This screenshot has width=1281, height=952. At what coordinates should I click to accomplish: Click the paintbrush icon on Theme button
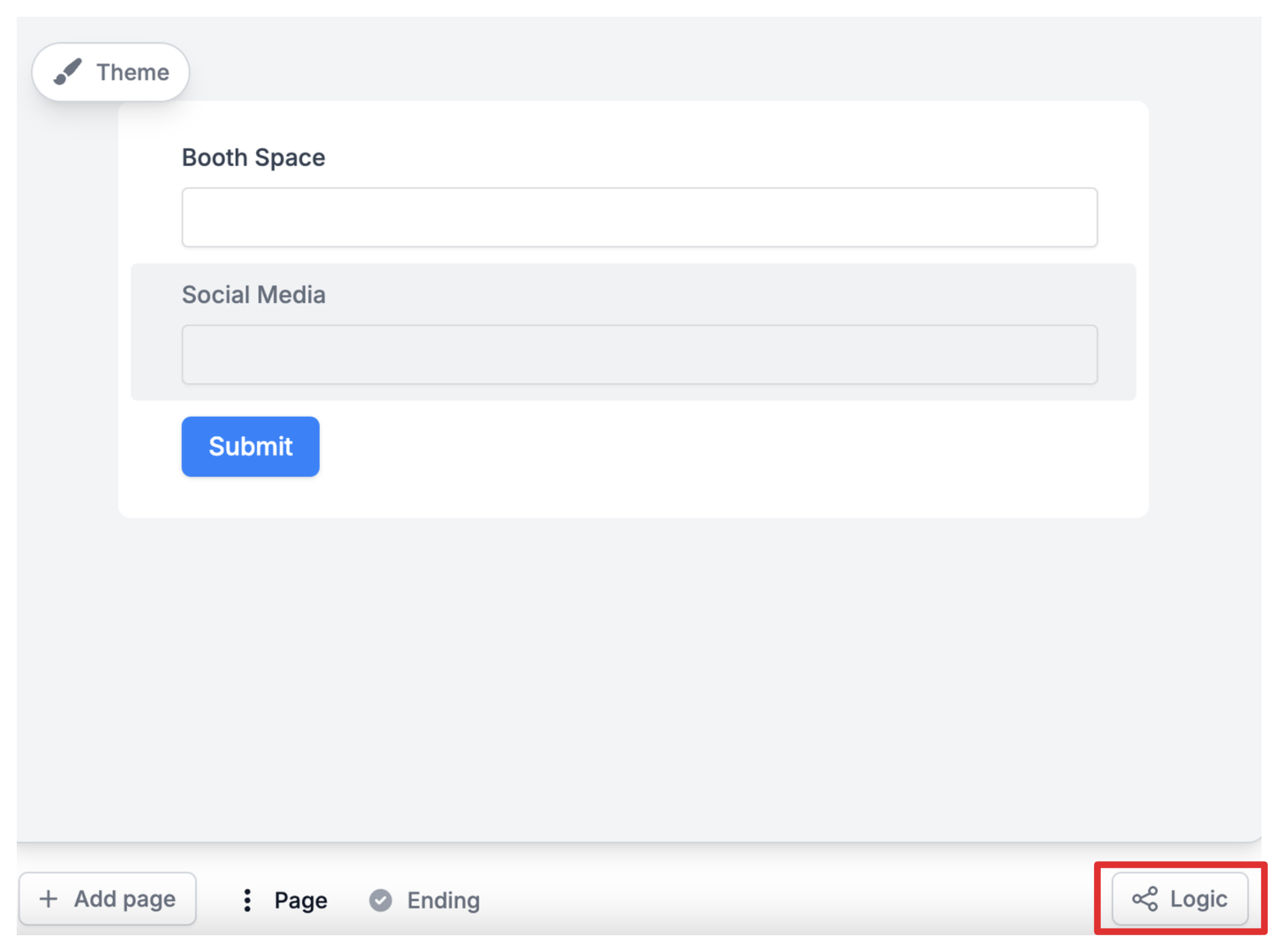[x=67, y=72]
